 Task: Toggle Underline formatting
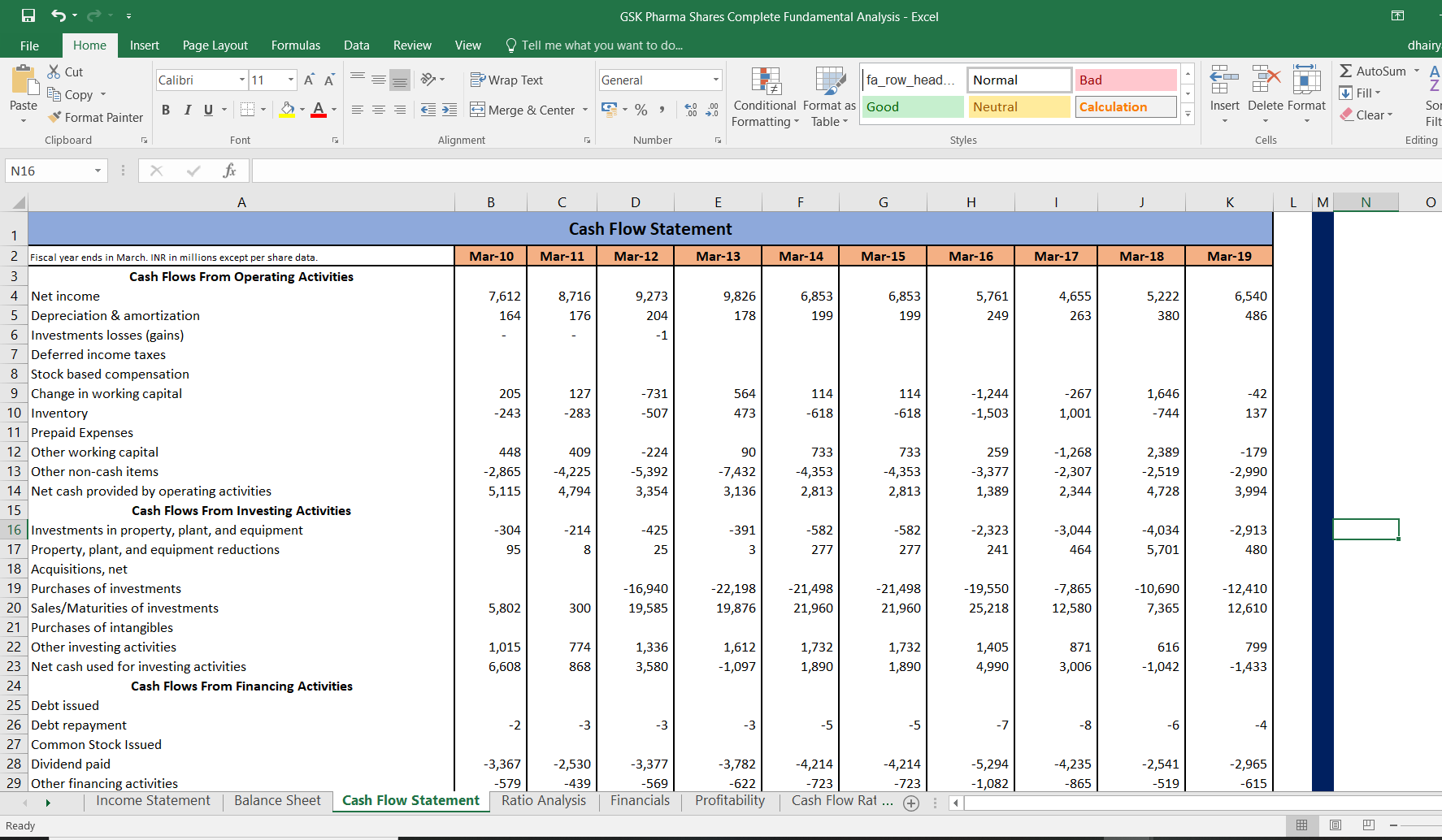click(x=208, y=110)
